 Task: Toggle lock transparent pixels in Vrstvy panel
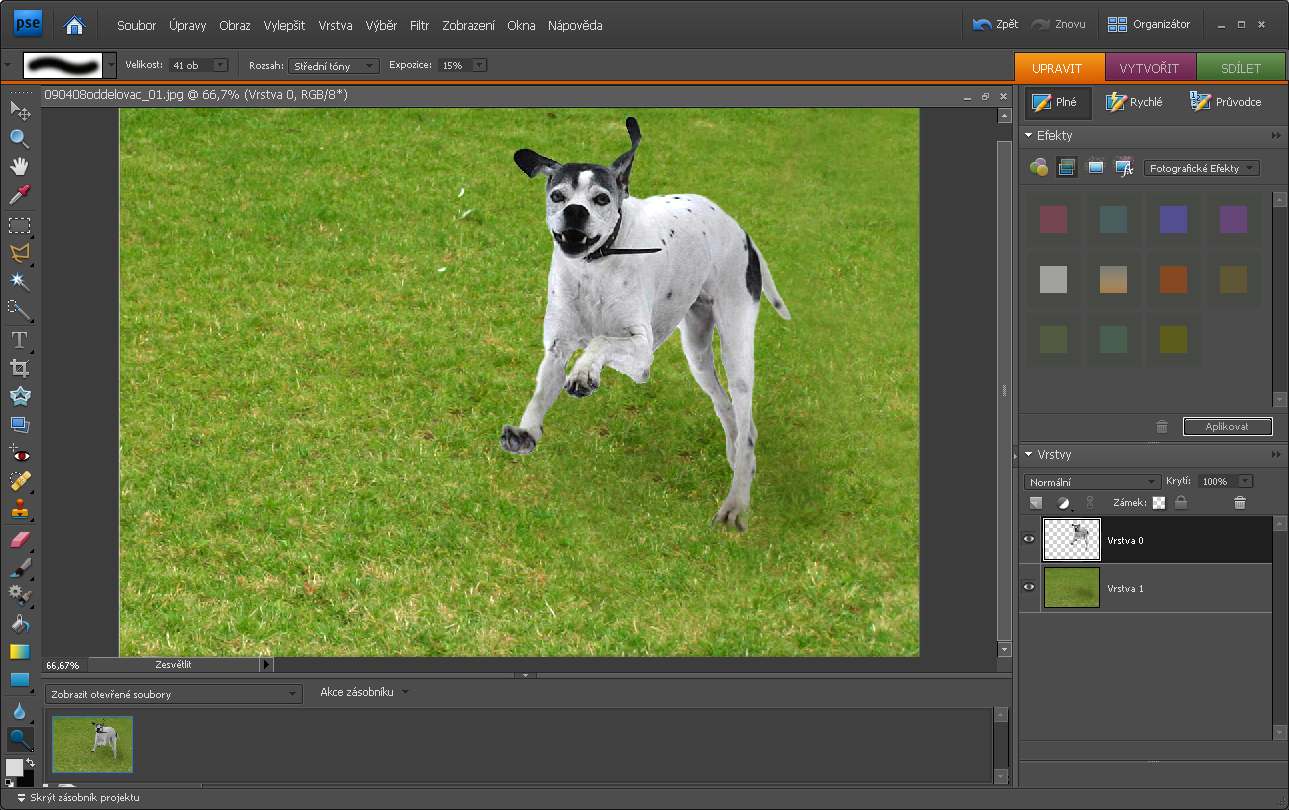point(1159,503)
